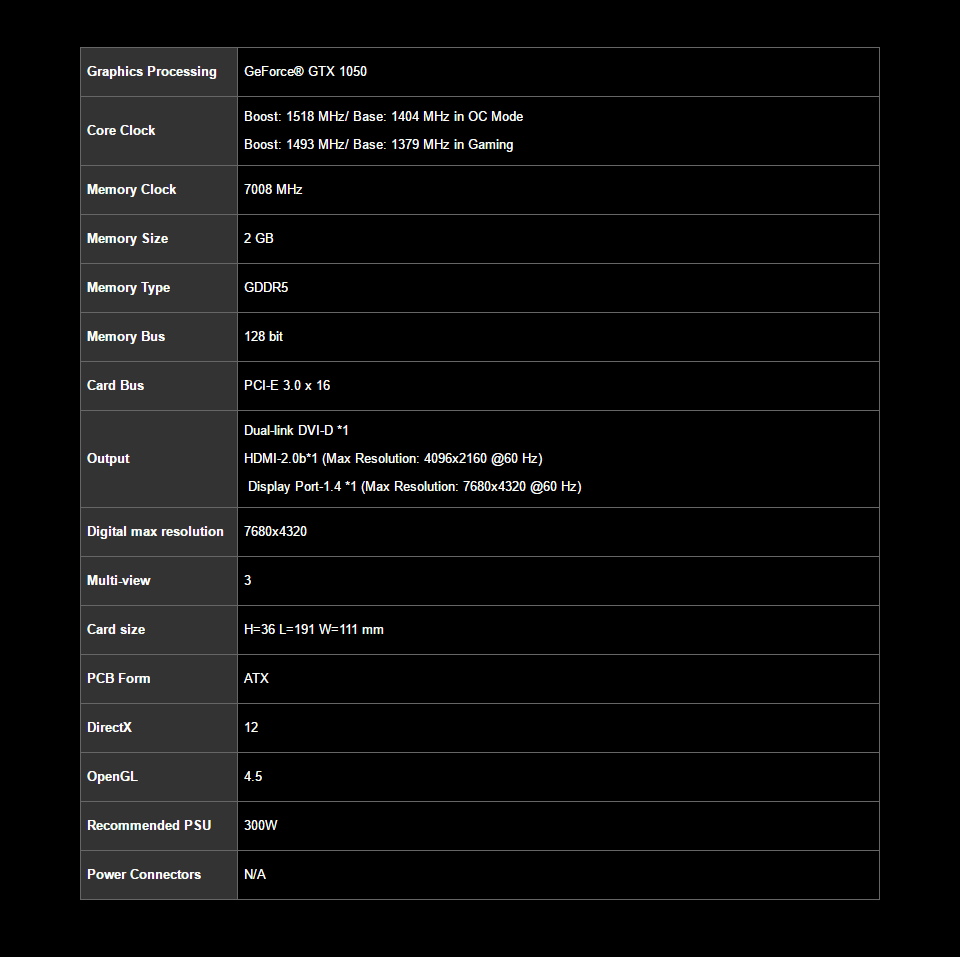Click the 'Multi-view' label
This screenshot has width=960, height=957.
(x=118, y=581)
